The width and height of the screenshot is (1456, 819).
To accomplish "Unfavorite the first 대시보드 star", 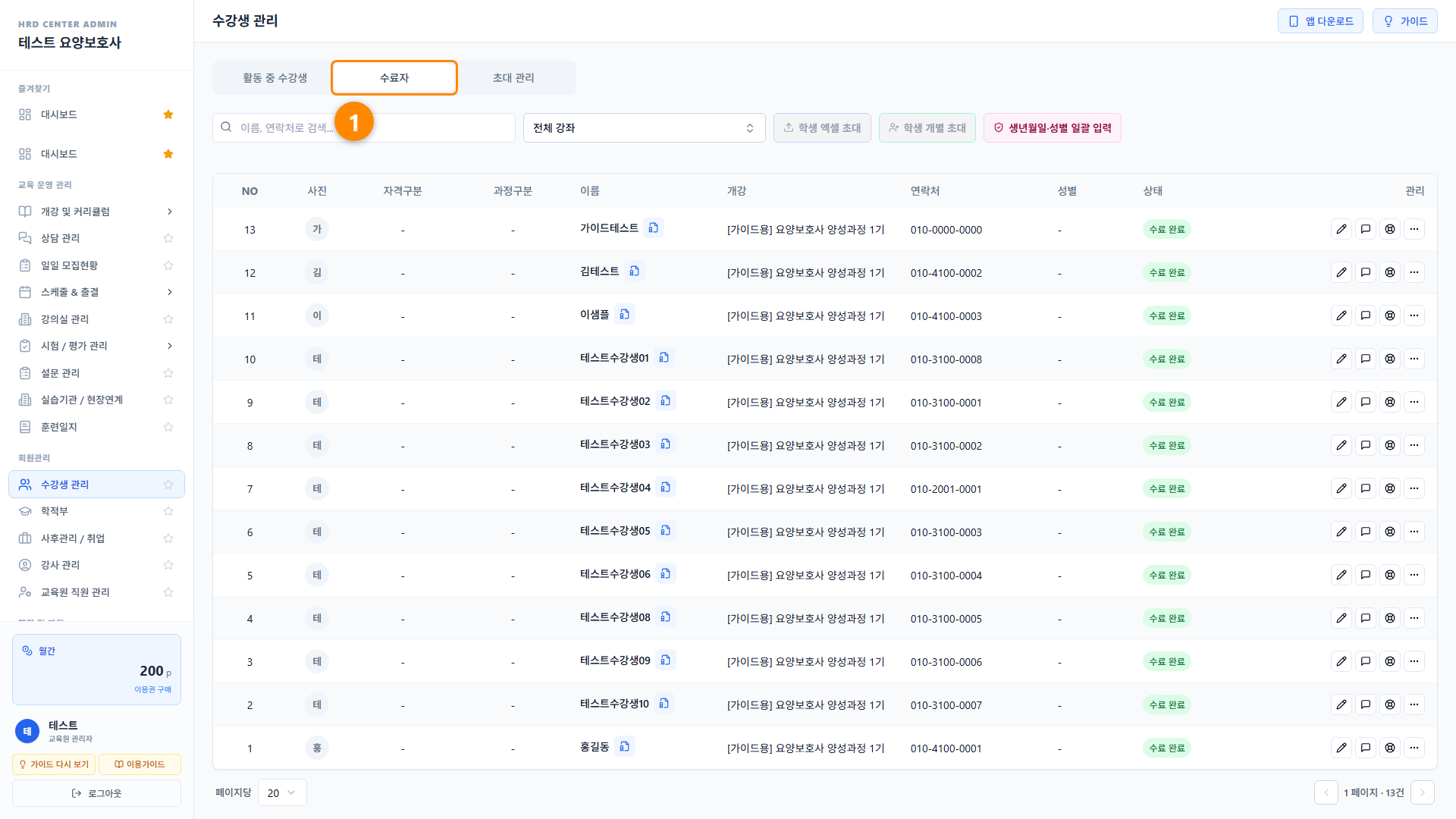I will pos(168,115).
